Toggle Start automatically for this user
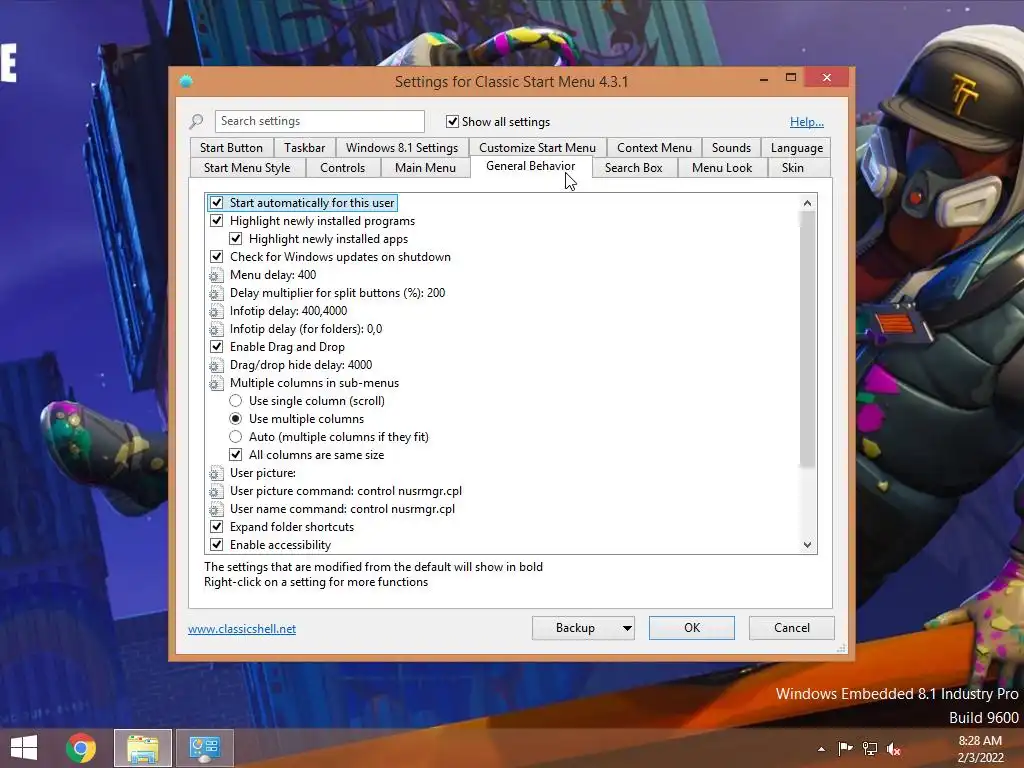 point(217,203)
